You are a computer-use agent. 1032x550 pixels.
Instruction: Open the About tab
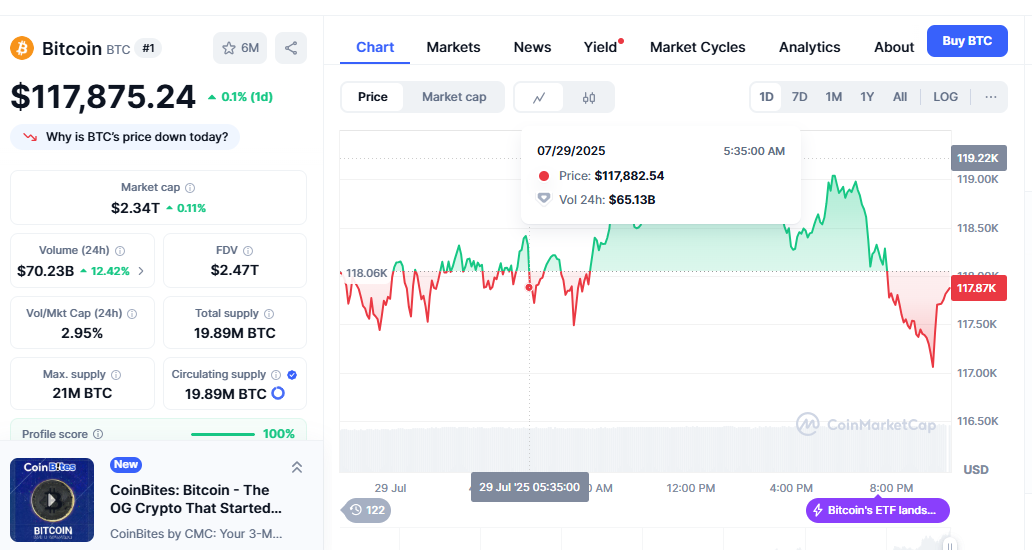[894, 47]
